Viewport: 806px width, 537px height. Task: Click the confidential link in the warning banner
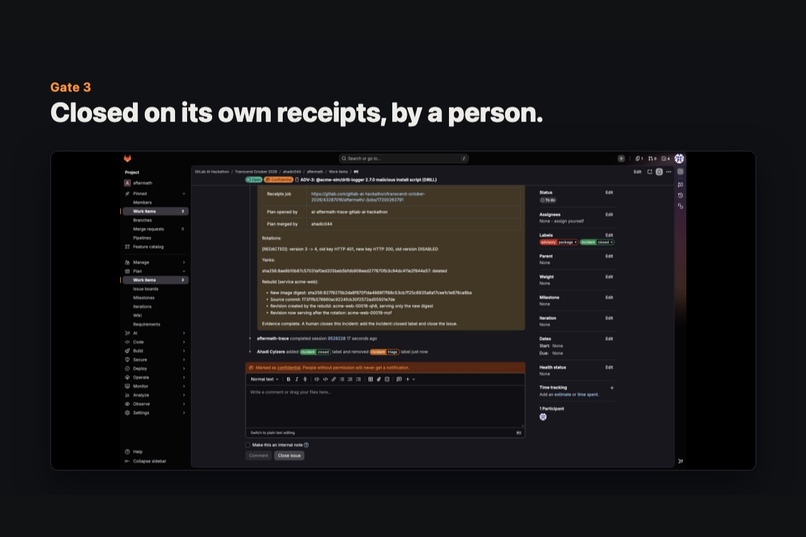pos(289,368)
